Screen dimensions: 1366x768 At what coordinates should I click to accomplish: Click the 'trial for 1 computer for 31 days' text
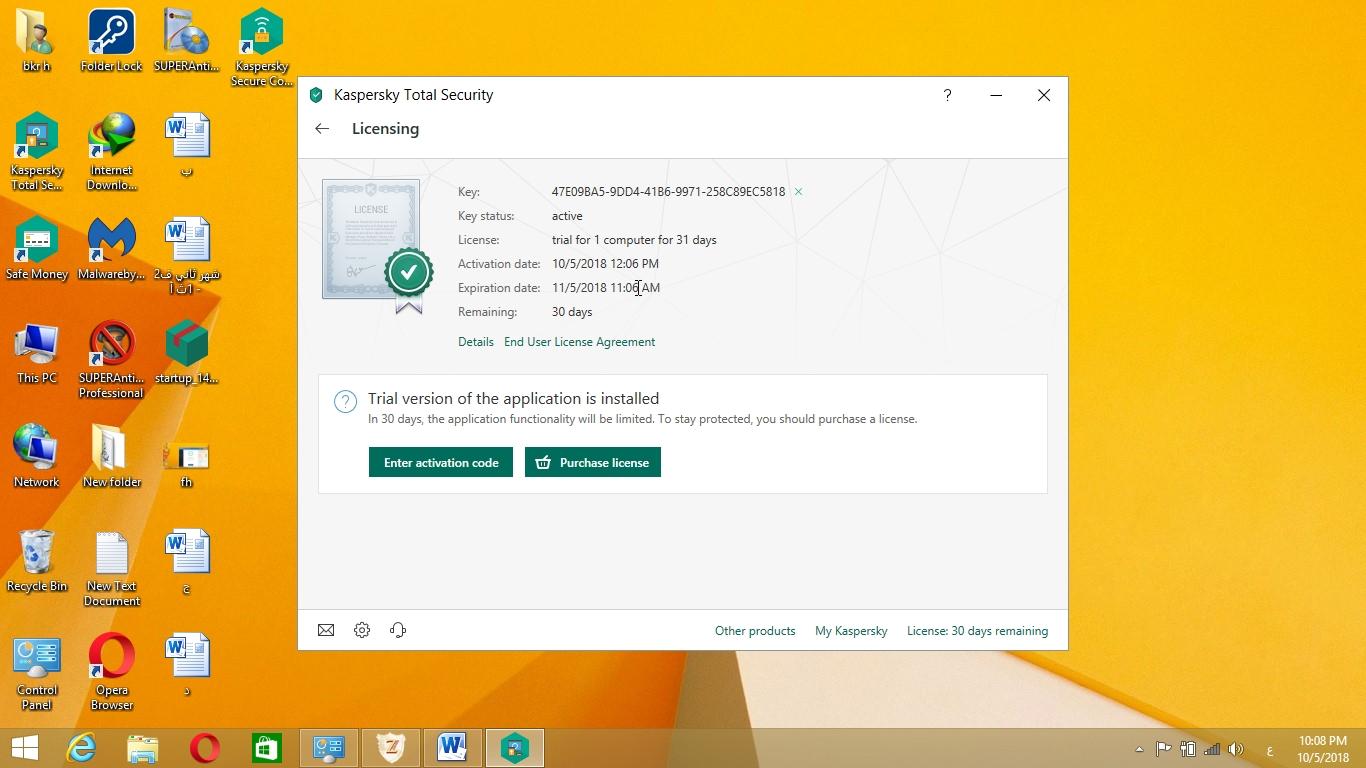[634, 240]
